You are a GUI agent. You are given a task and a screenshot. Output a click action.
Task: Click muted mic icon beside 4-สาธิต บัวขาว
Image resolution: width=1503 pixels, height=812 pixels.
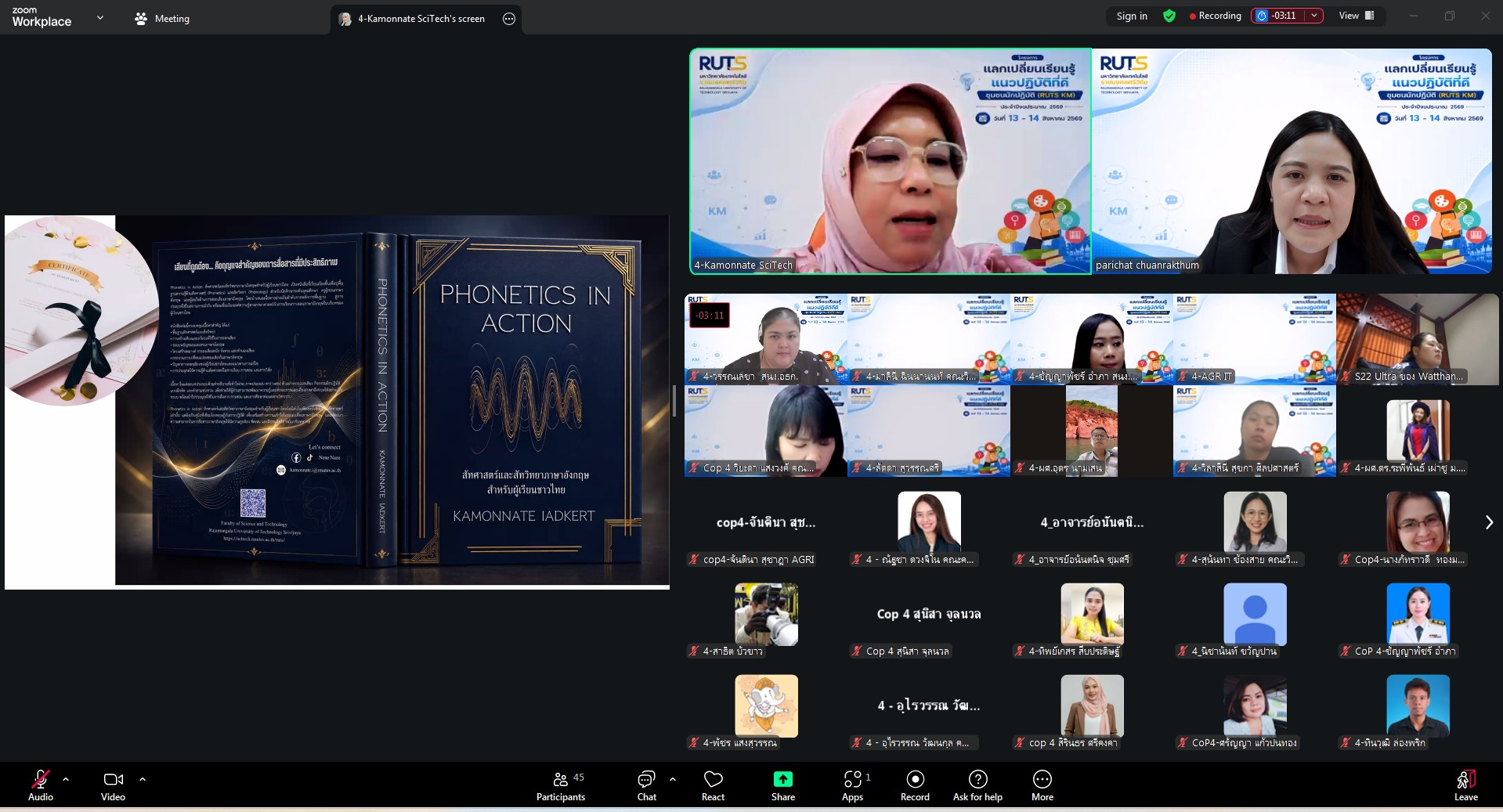click(694, 651)
